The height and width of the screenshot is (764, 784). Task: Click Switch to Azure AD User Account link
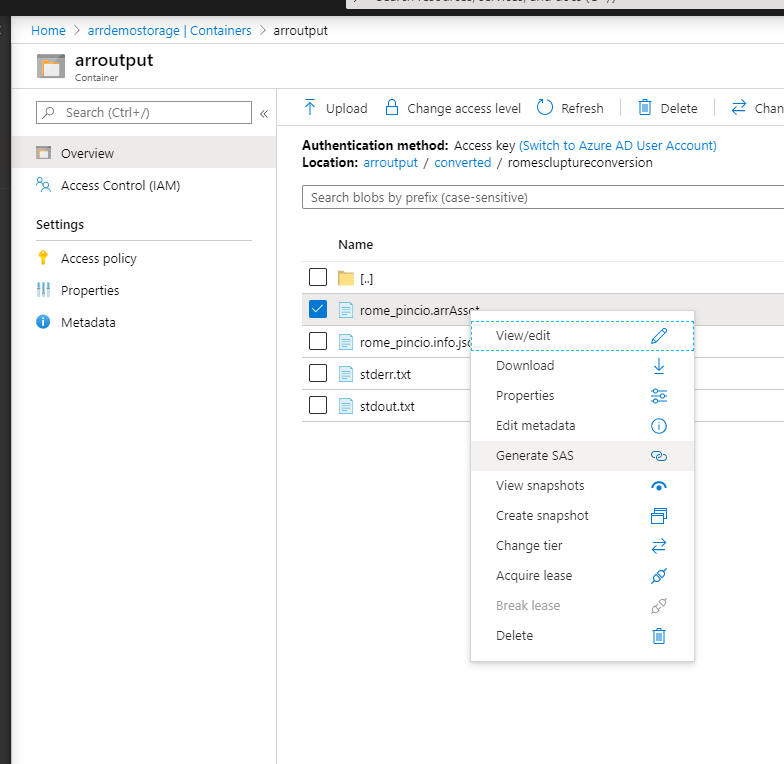click(x=618, y=146)
